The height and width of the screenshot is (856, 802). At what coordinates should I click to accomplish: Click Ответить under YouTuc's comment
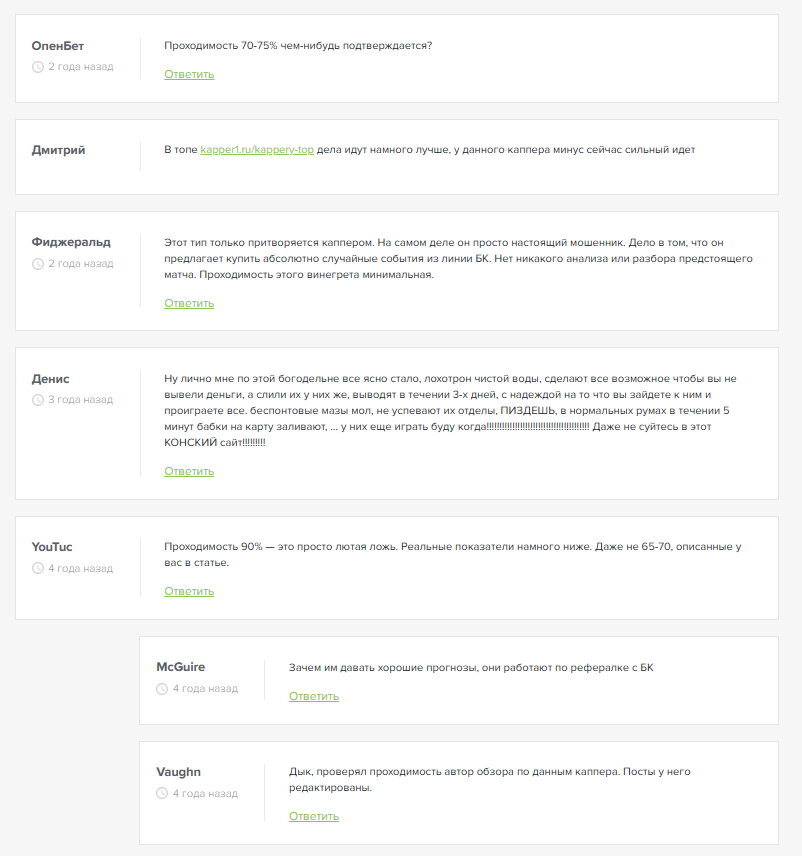point(189,591)
